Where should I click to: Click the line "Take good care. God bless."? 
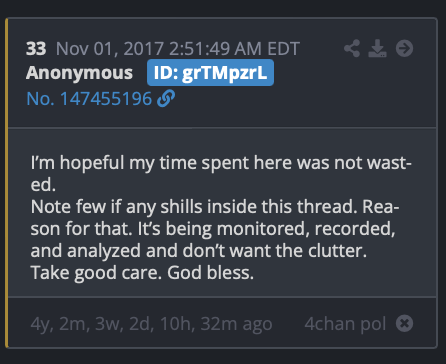[142, 273]
